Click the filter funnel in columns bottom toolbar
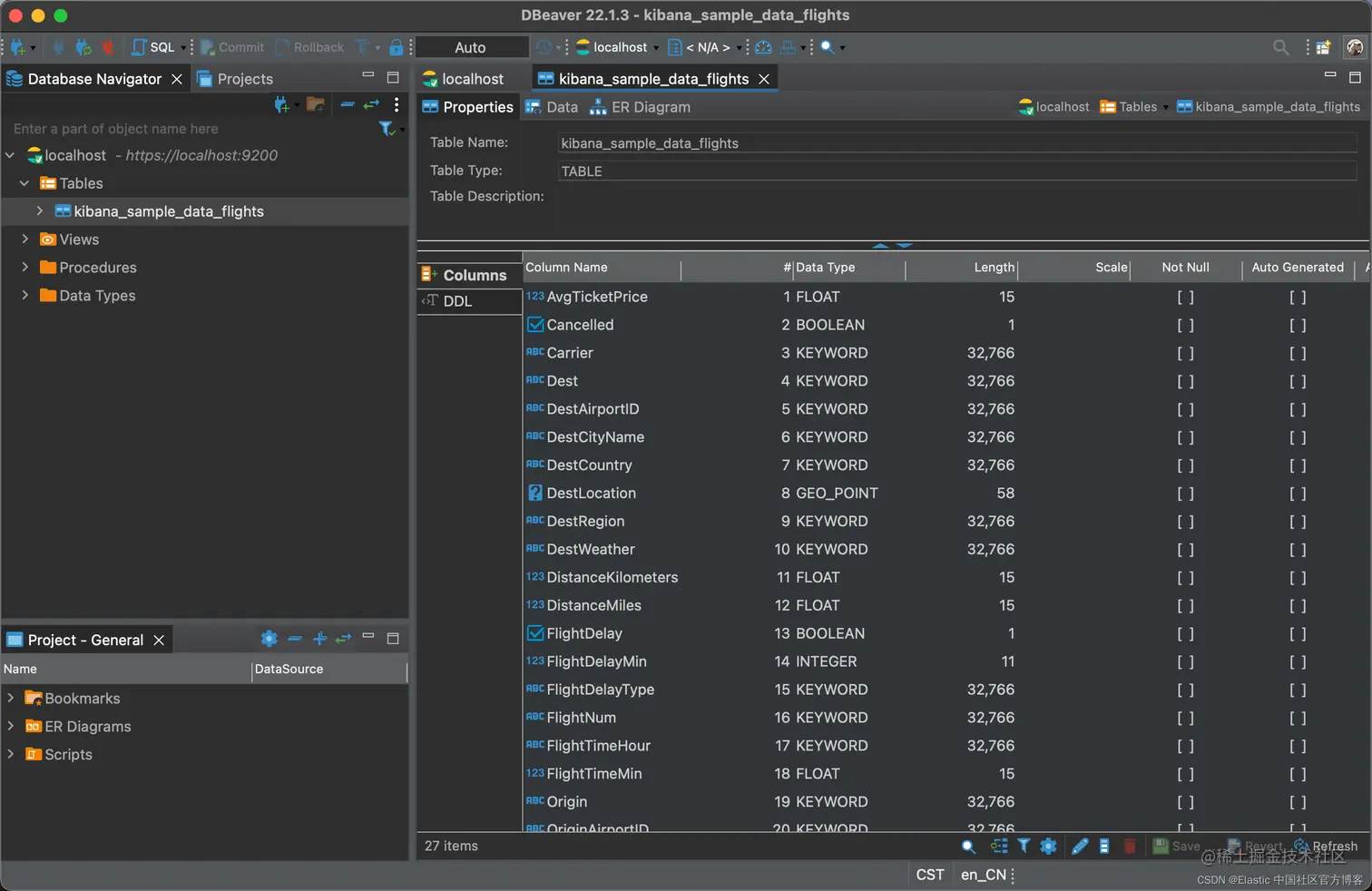 pyautogui.click(x=1024, y=846)
